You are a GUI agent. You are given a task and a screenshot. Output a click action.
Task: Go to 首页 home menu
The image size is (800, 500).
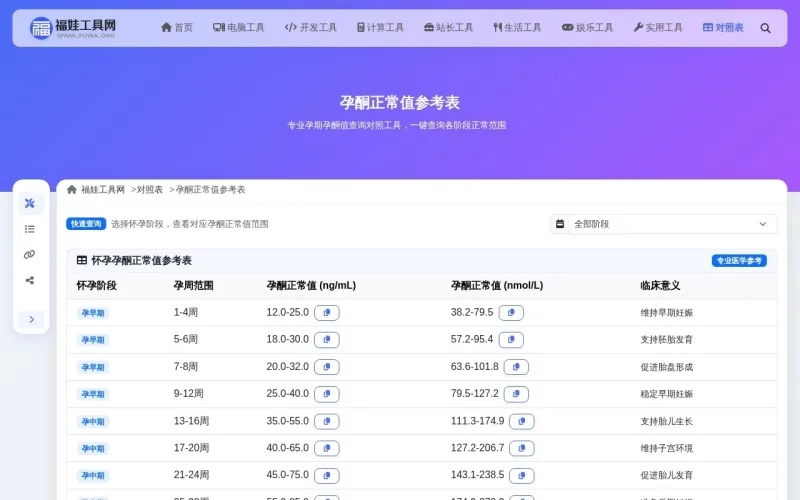(x=177, y=28)
